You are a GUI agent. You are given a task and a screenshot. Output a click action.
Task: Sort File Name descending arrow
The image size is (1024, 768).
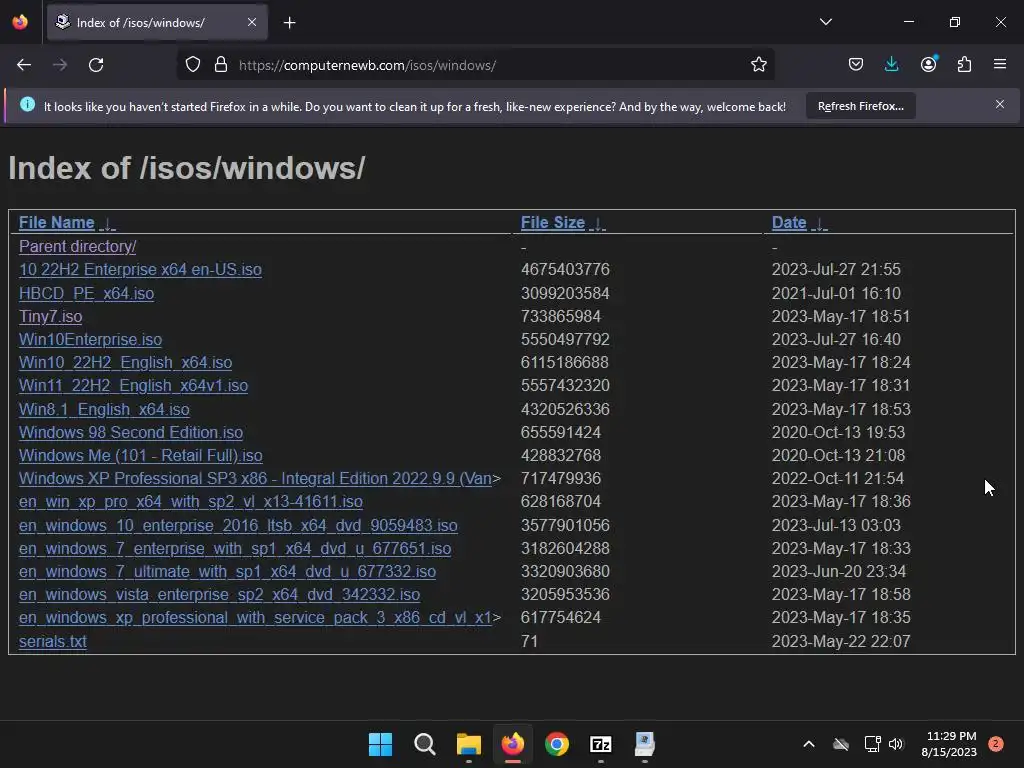(107, 224)
